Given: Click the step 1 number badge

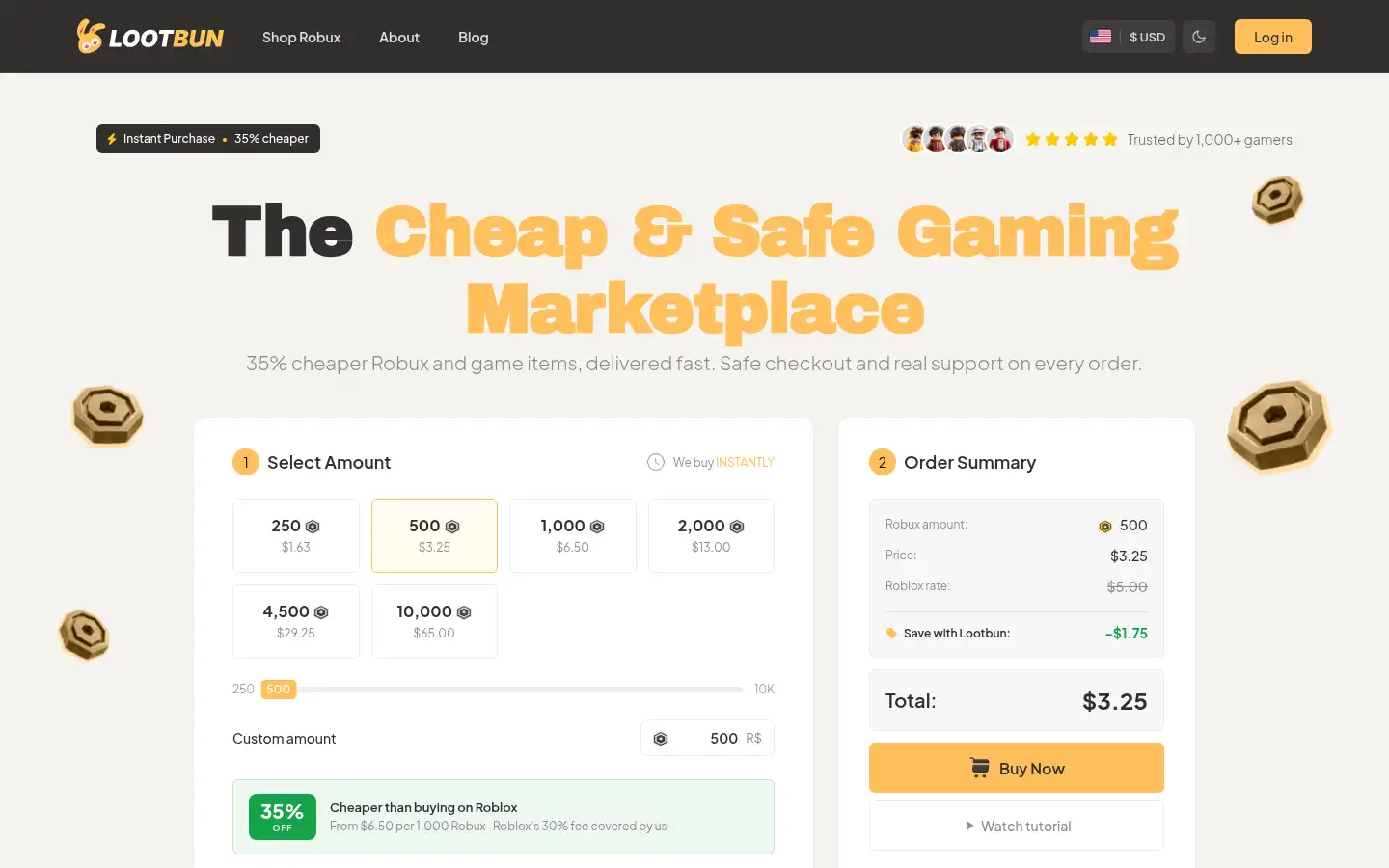Looking at the screenshot, I should 246,462.
